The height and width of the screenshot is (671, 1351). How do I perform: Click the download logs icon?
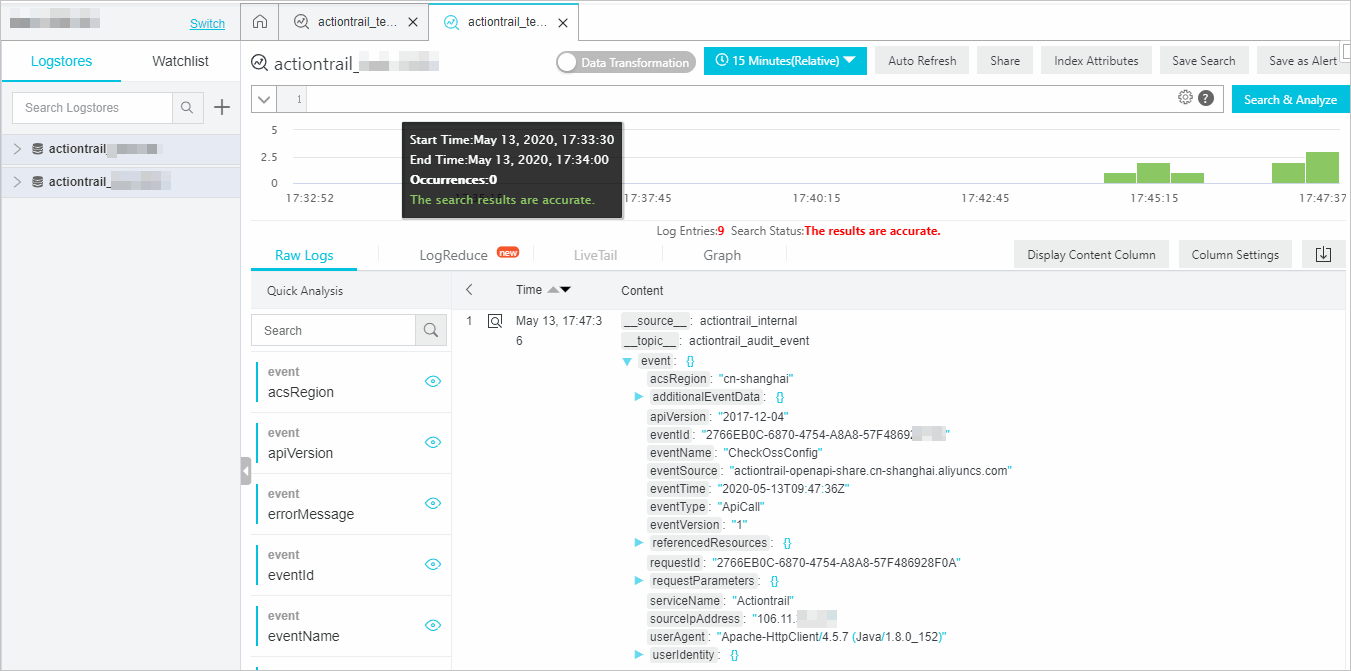point(1323,254)
